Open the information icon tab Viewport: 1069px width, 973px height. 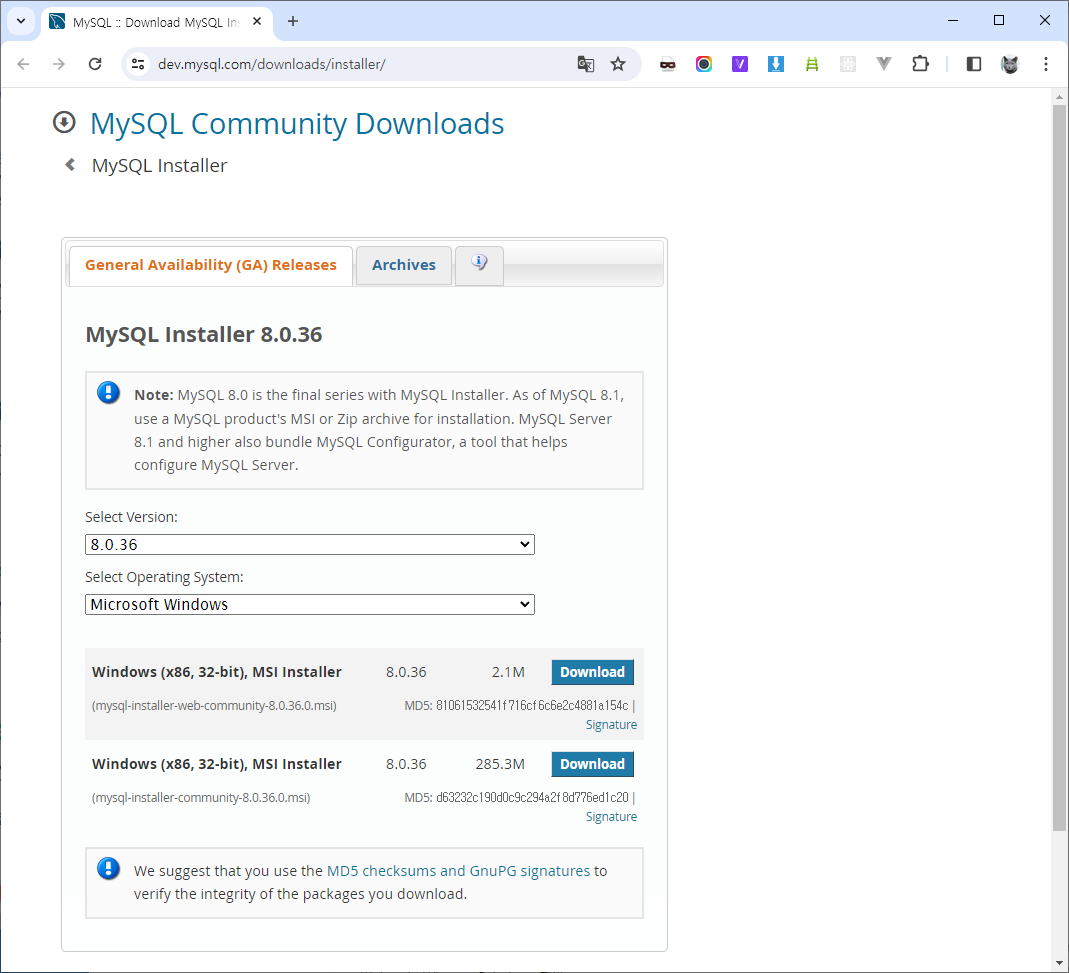[x=479, y=265]
